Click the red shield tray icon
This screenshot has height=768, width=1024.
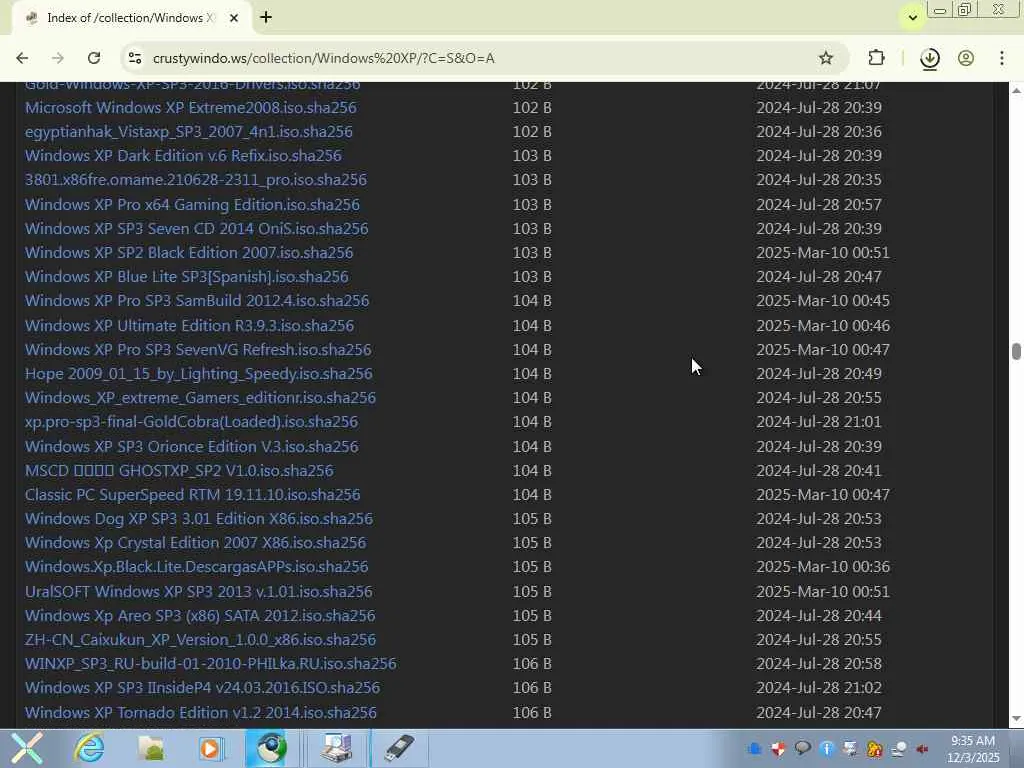778,749
